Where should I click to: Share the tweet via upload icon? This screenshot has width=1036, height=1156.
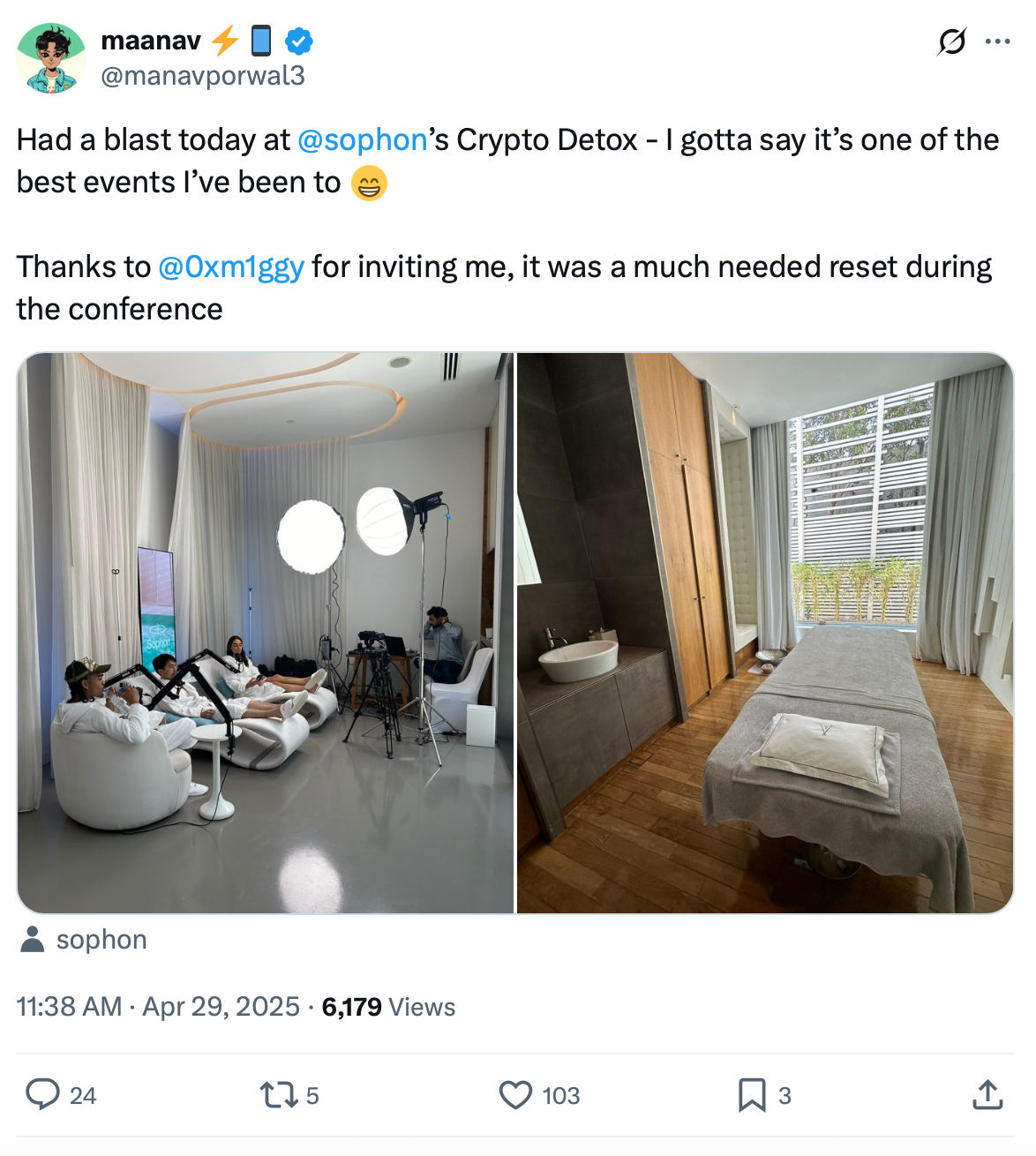[x=987, y=1095]
